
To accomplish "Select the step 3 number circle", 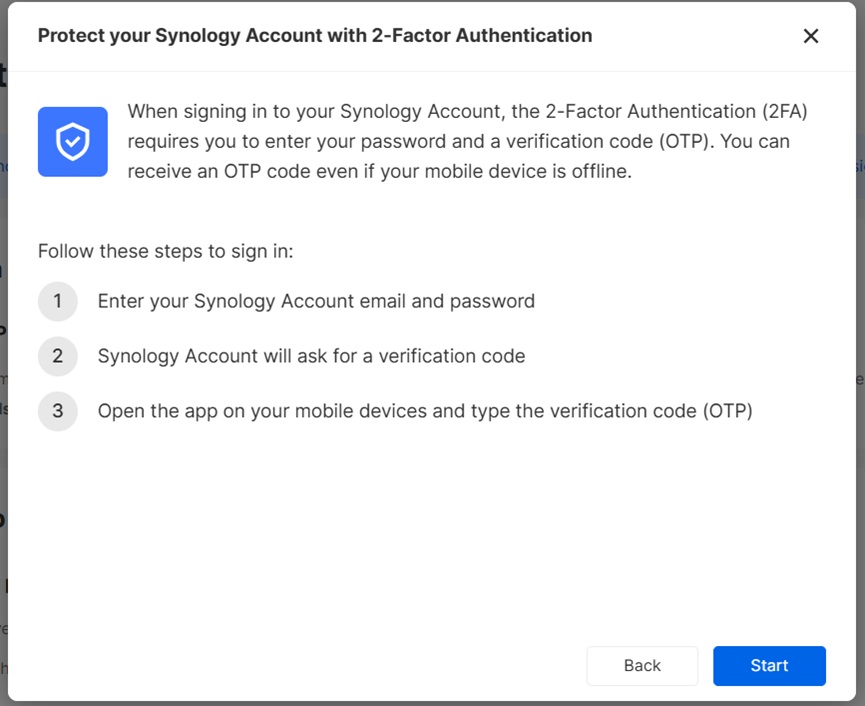I will 58,411.
